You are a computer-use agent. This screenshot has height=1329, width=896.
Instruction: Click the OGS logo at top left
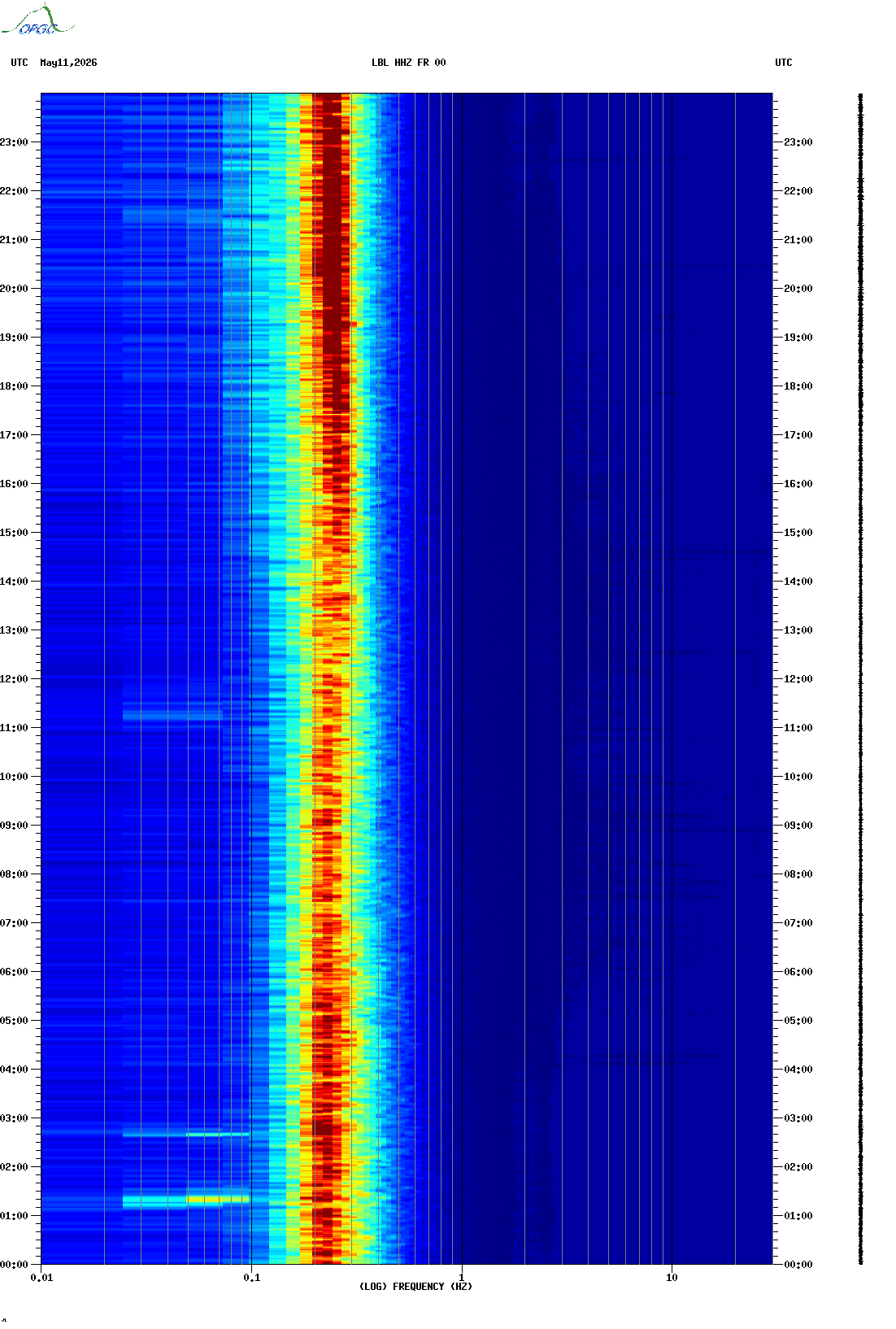pyautogui.click(x=37, y=20)
